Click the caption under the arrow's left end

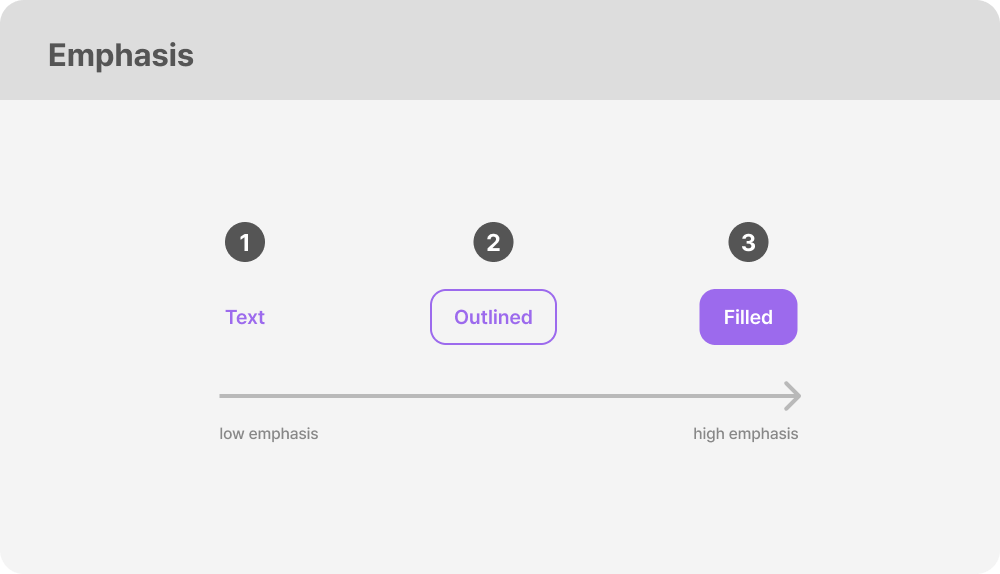click(269, 434)
